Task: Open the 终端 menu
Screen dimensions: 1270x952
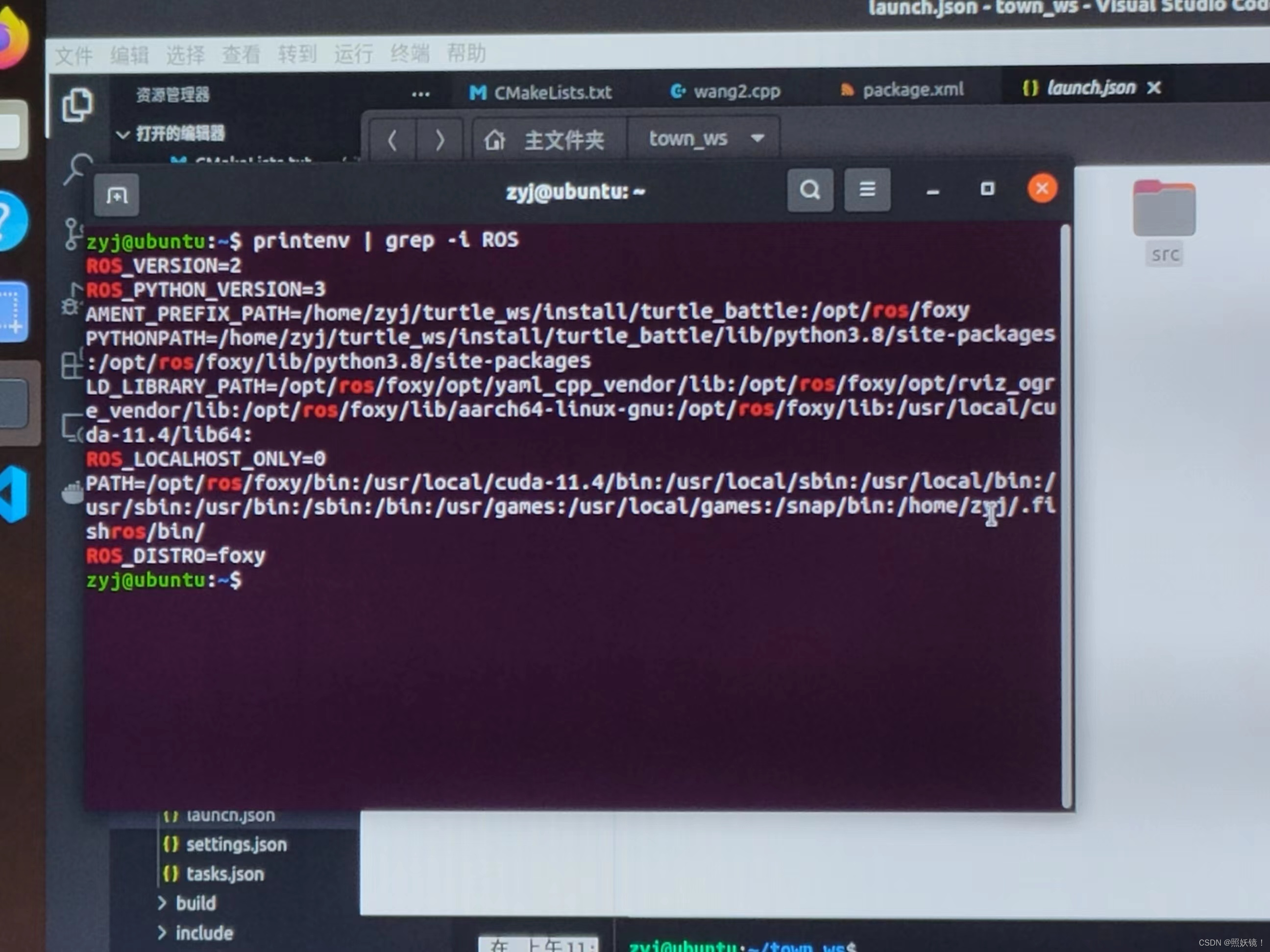Action: [x=409, y=54]
